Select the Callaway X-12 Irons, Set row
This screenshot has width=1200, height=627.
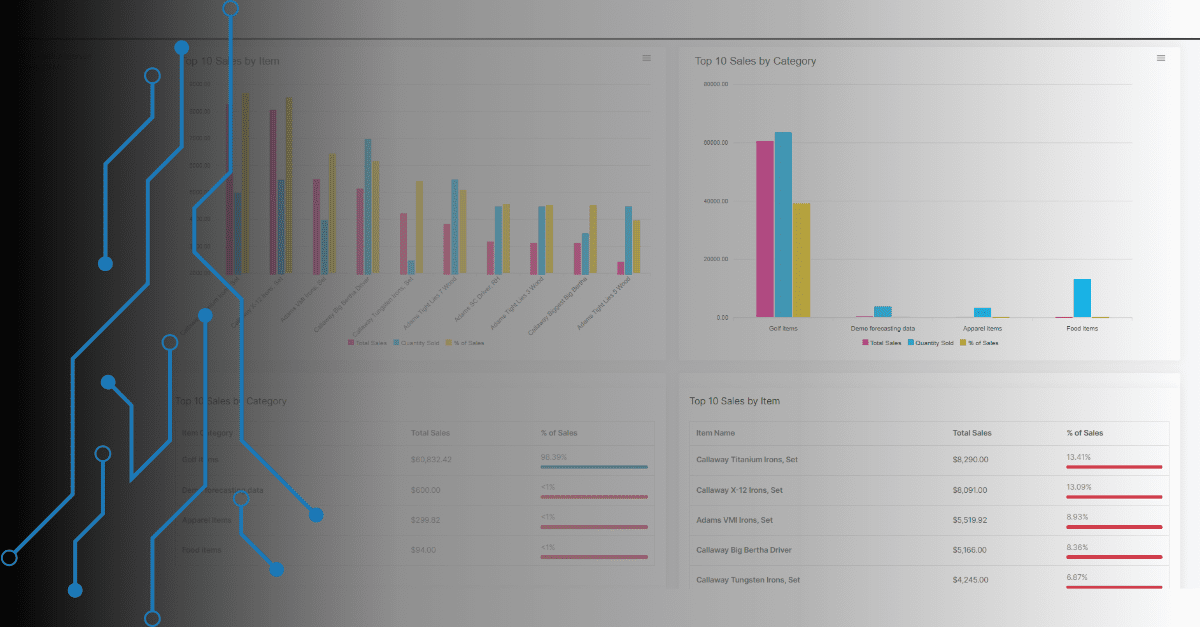(x=739, y=490)
